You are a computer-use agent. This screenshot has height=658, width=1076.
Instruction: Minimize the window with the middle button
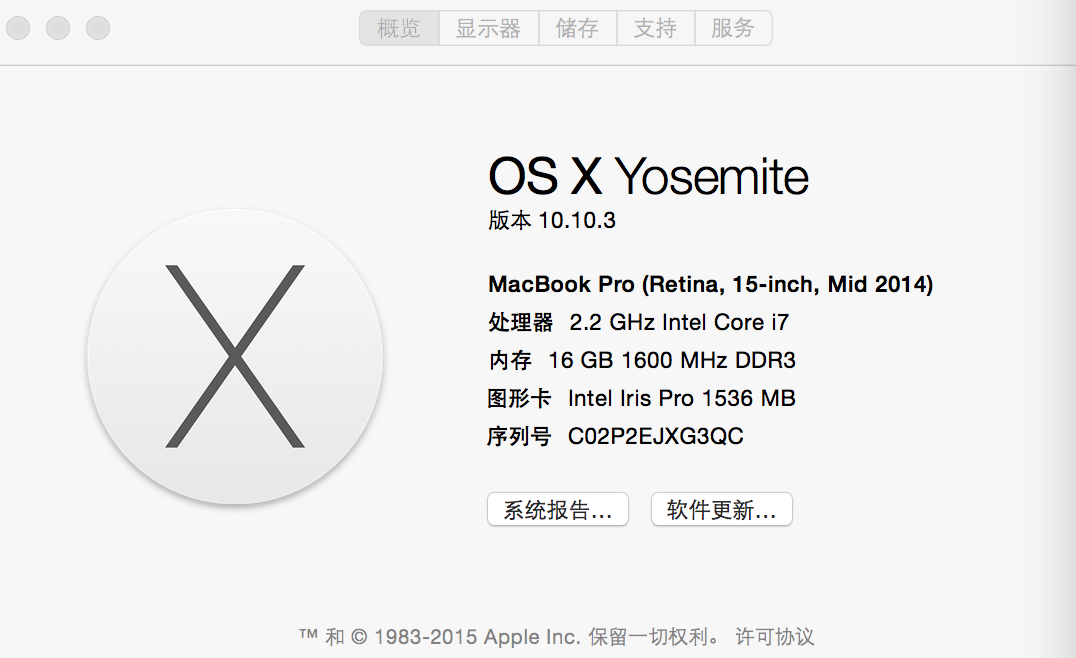tap(58, 28)
